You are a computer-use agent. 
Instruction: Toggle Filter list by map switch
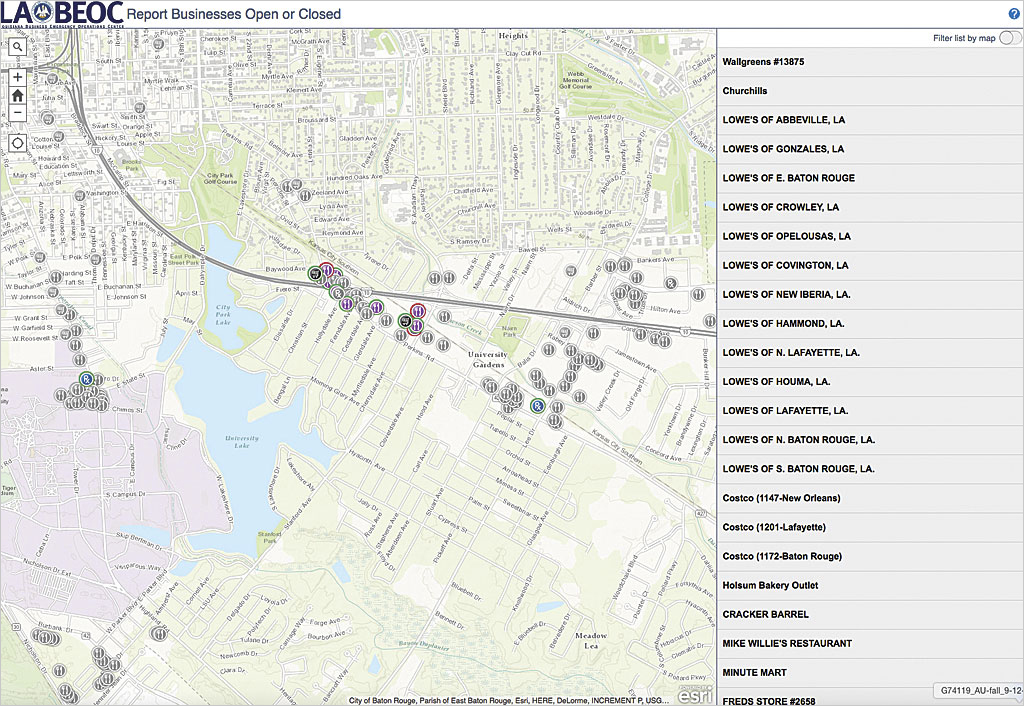pyautogui.click(x=1010, y=38)
